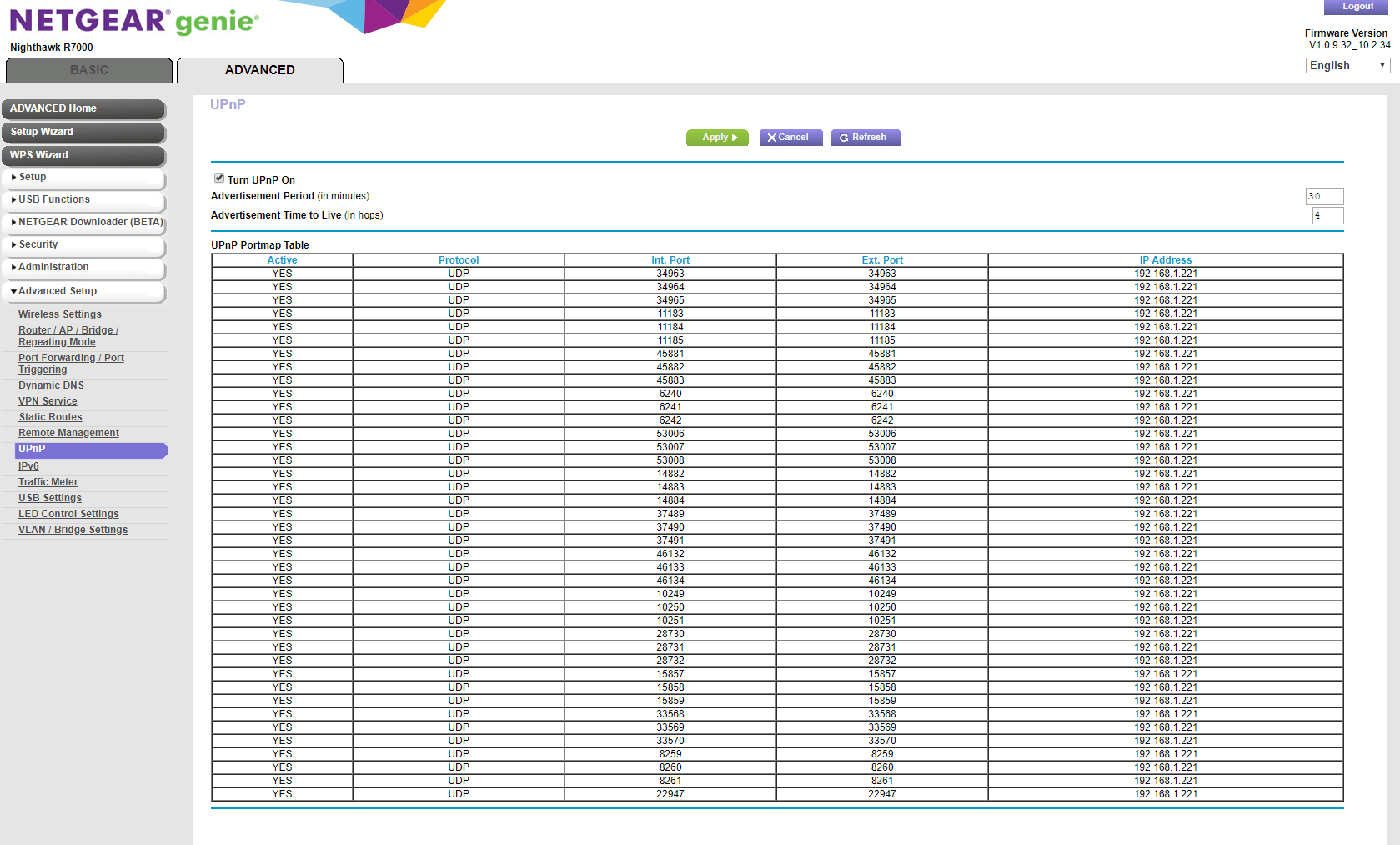This screenshot has width=1400, height=845.
Task: Collapse the Advanced Setup section
Action: 83,291
